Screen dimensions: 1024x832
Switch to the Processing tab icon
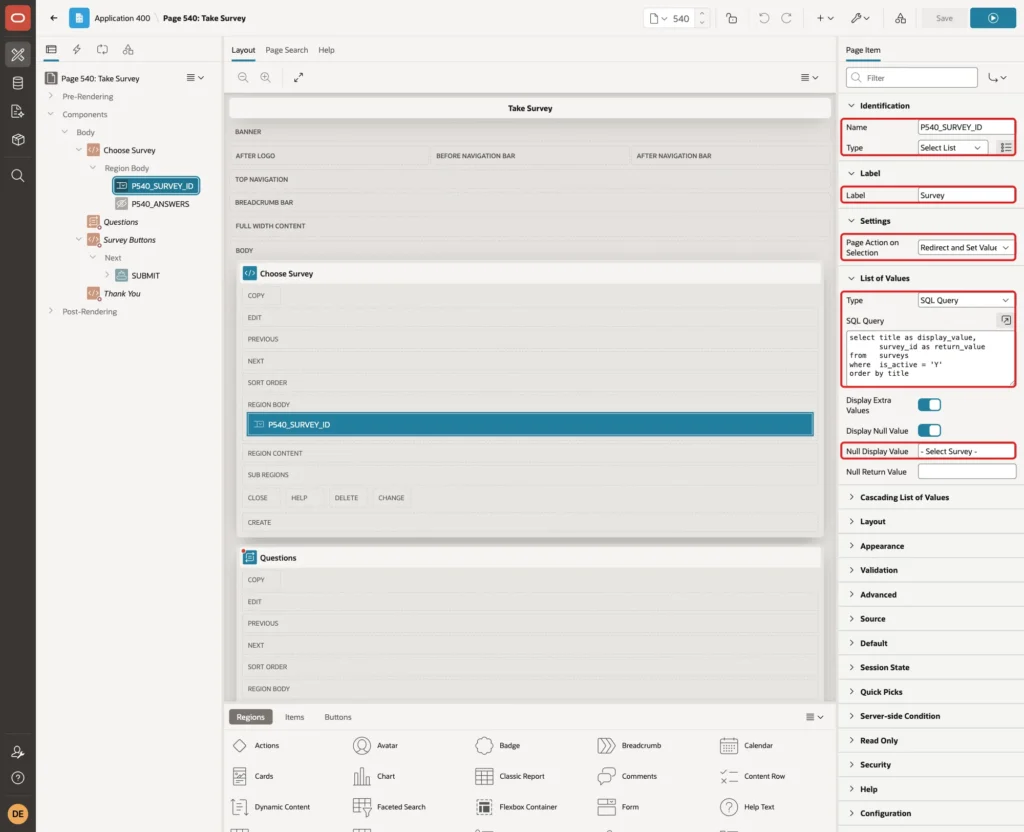tap(102, 50)
